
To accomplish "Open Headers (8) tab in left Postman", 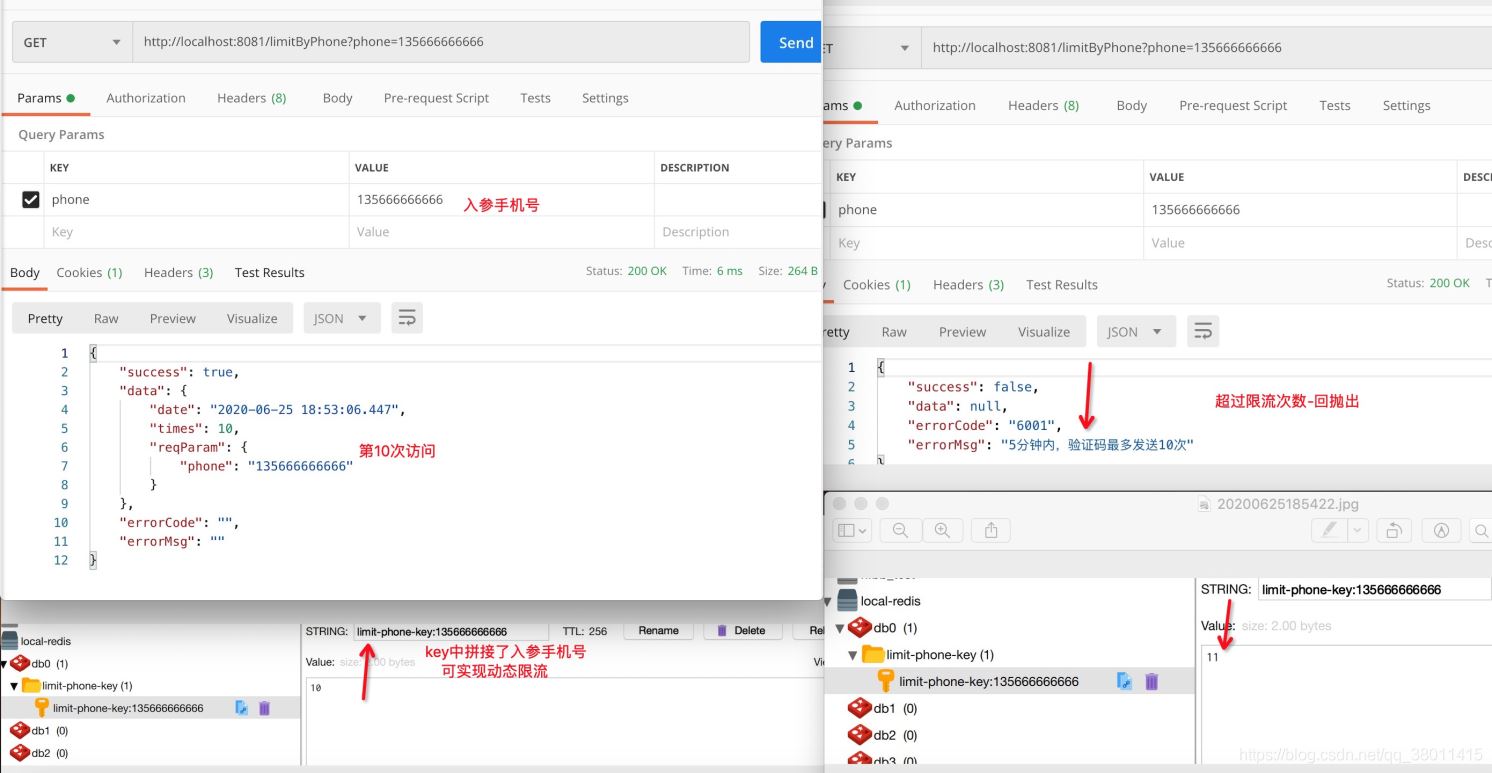I will click(252, 98).
